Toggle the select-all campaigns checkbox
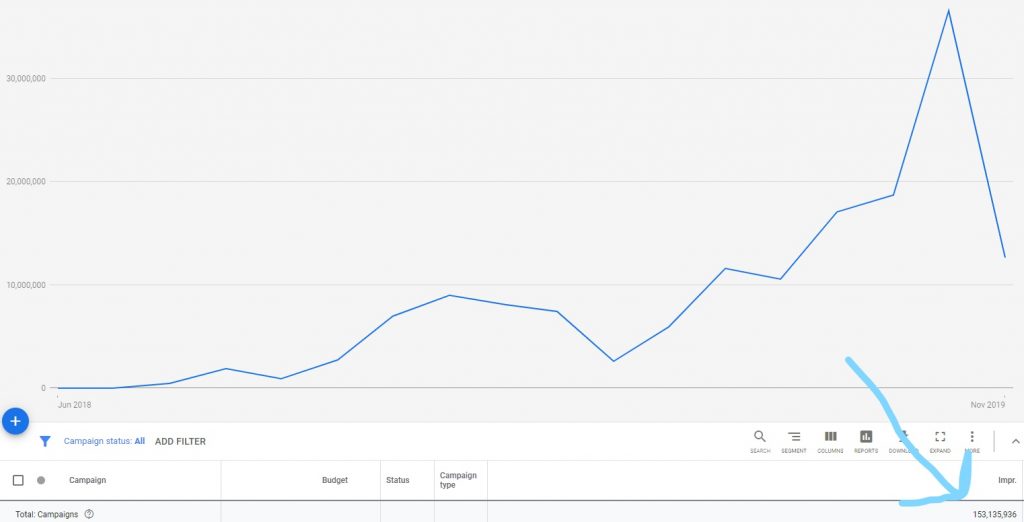Screen dimensions: 1024x522 pos(18,480)
